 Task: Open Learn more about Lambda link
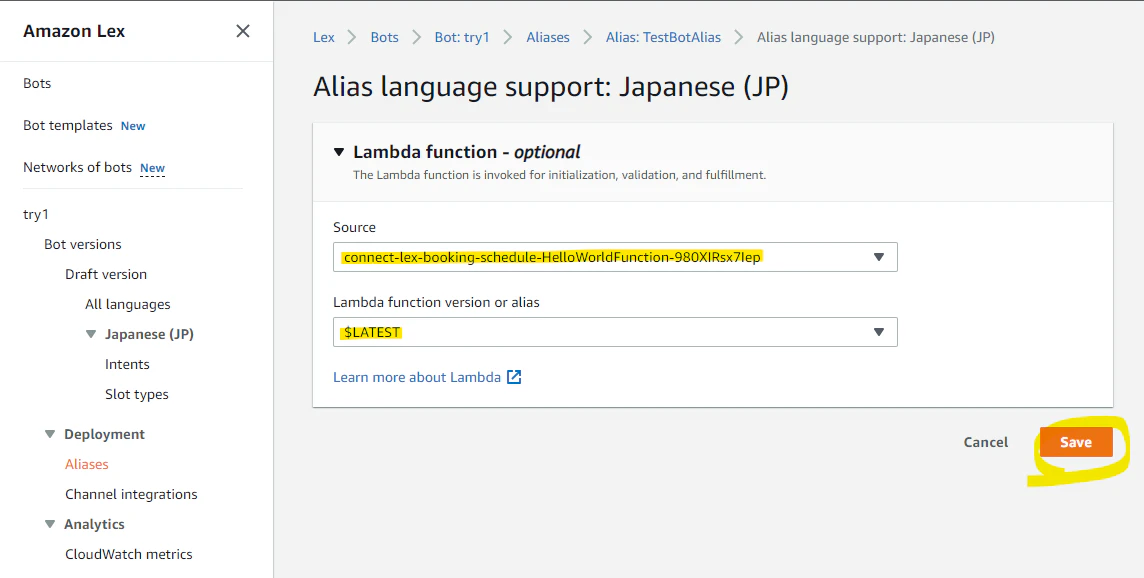417,377
